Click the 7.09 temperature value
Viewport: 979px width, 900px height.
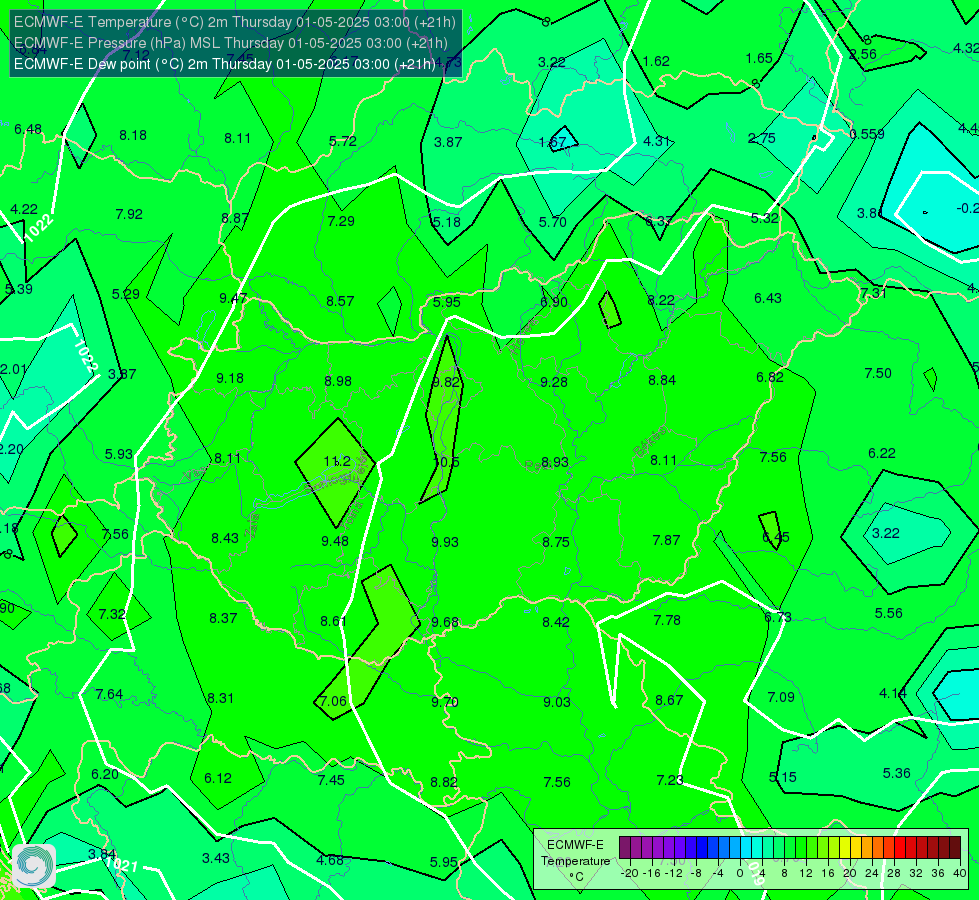(x=781, y=697)
